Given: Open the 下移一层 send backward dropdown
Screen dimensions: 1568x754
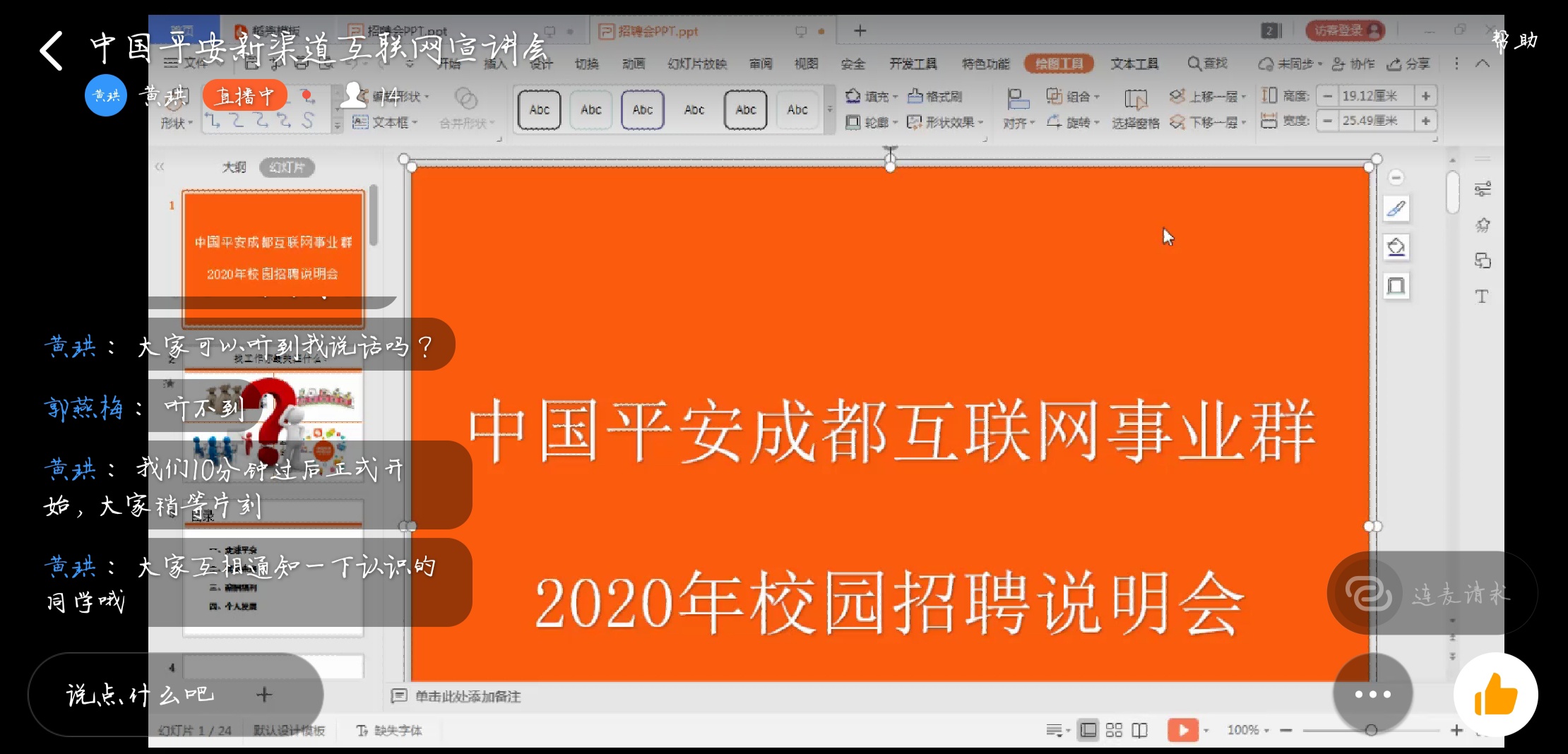Looking at the screenshot, I should pos(1208,122).
